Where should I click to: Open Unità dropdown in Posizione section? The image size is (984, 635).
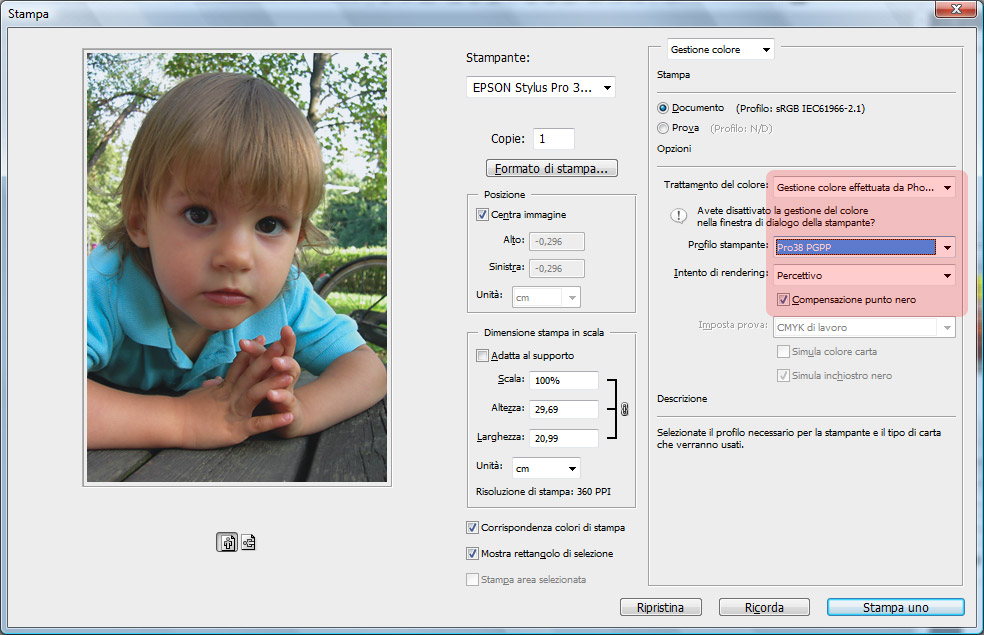tap(546, 297)
